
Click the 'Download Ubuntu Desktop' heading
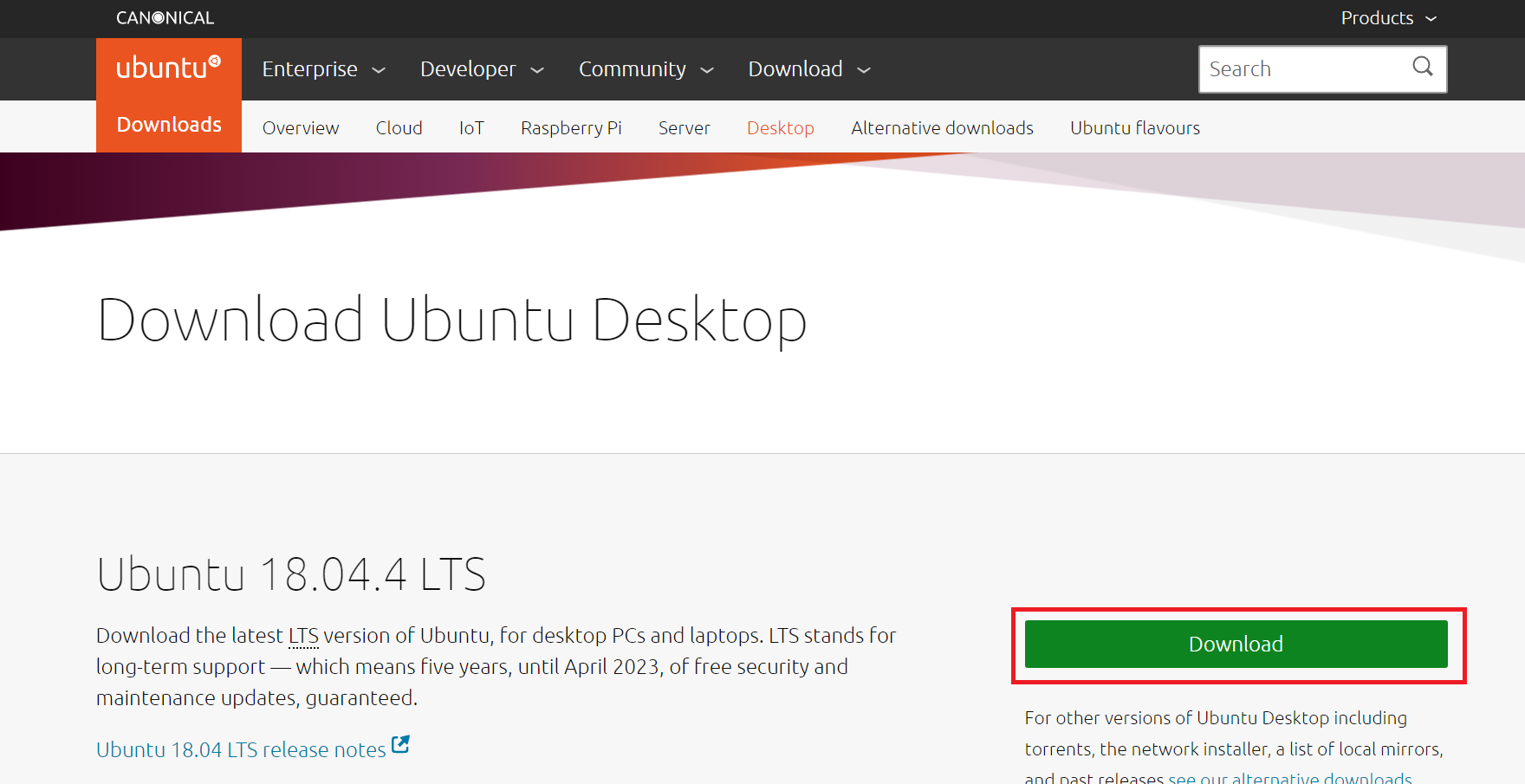pos(451,321)
